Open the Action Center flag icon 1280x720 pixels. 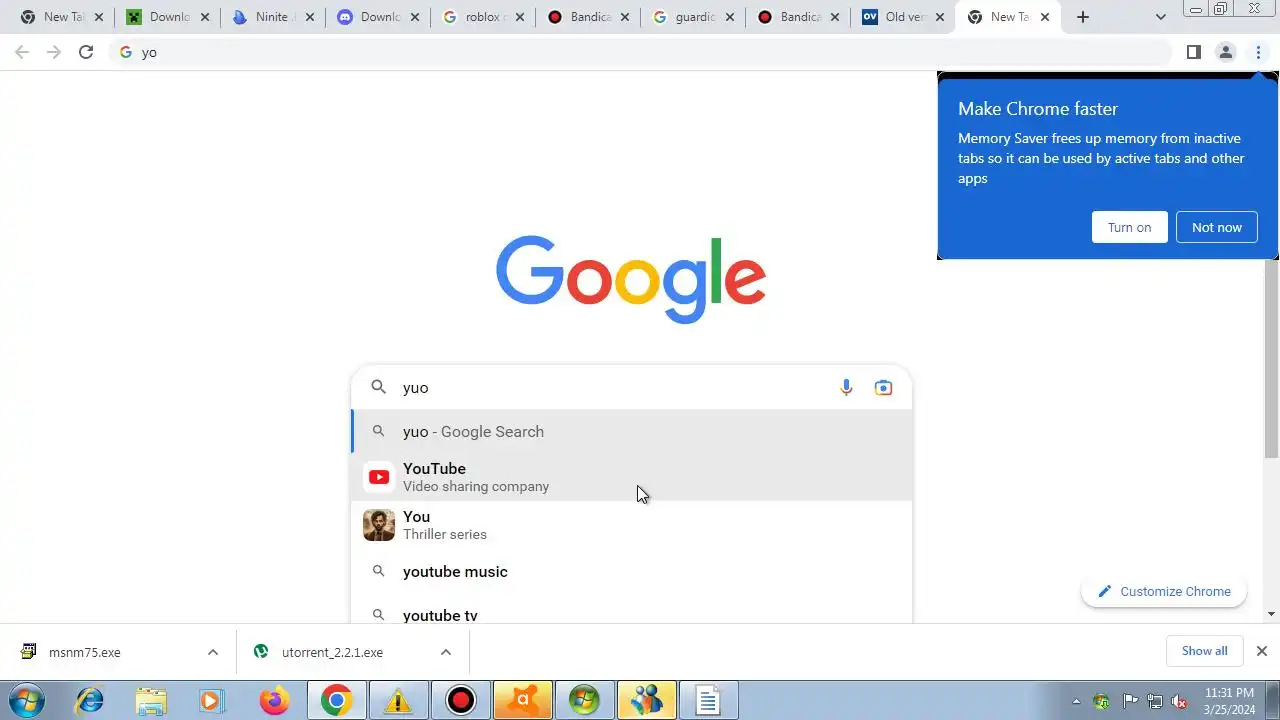[1130, 701]
